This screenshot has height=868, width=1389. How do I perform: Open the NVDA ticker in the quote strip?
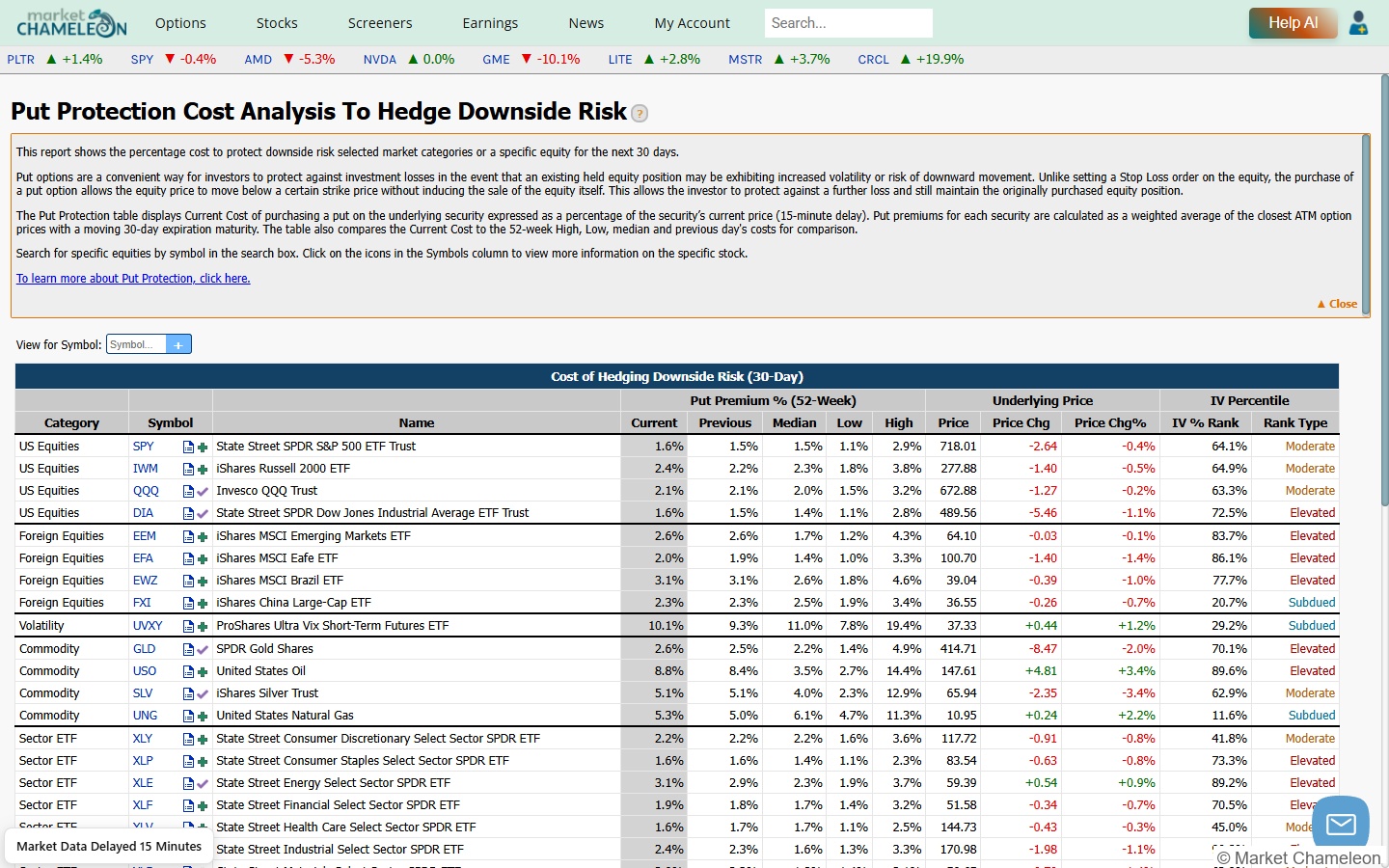(380, 60)
